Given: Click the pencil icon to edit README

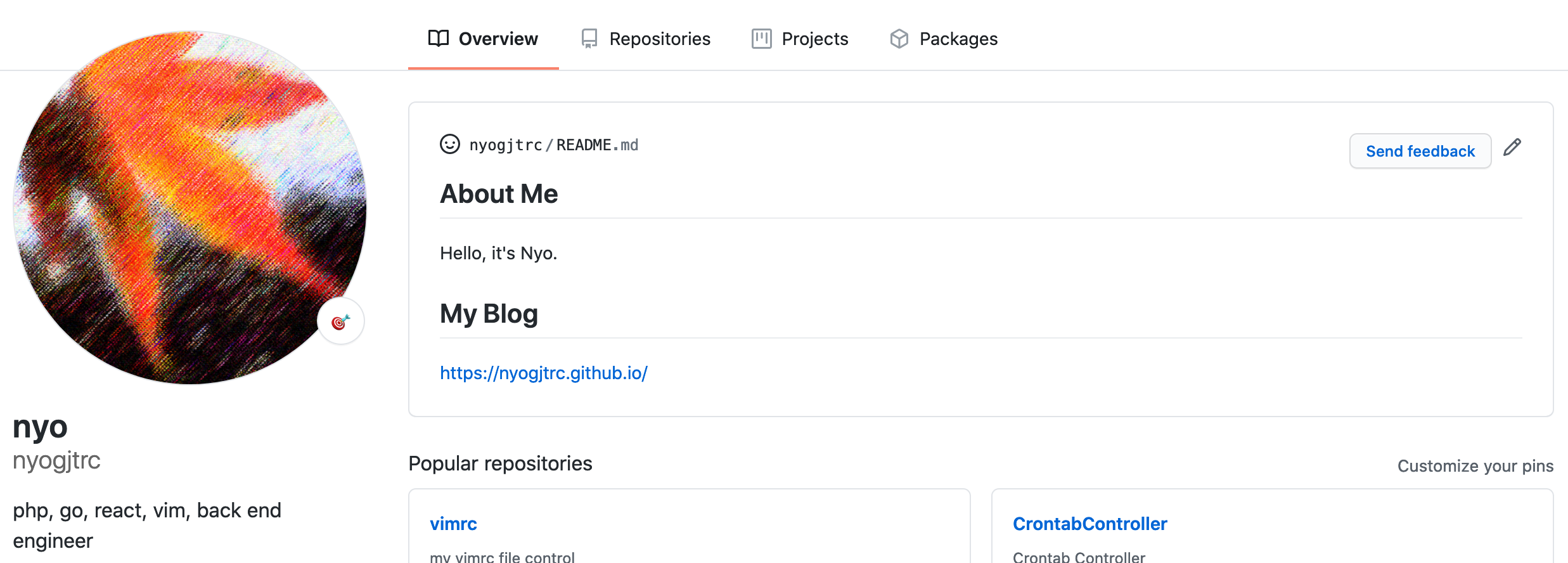Looking at the screenshot, I should 1512,148.
